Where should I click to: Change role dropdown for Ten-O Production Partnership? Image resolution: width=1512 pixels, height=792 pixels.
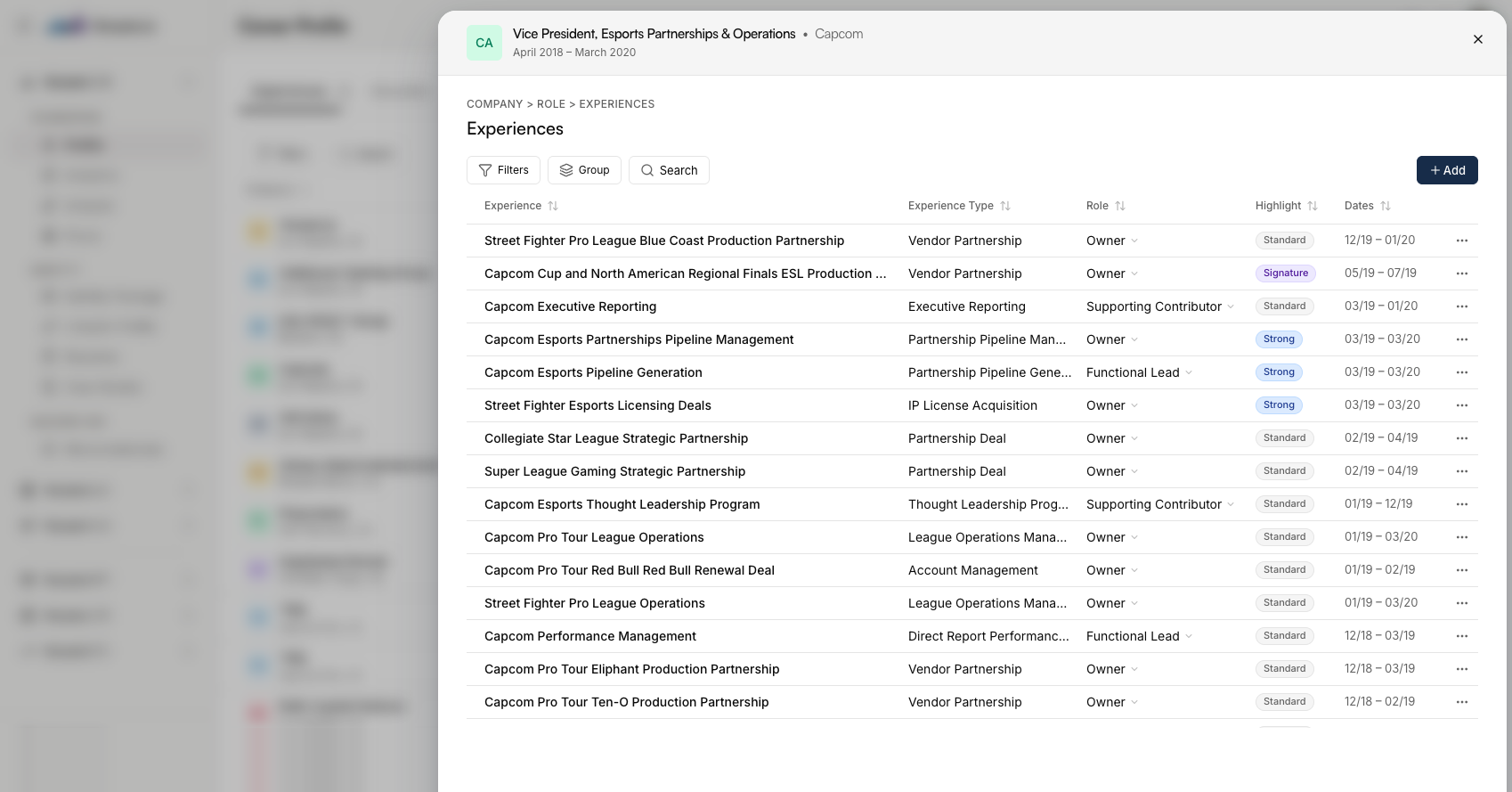coord(1112,702)
